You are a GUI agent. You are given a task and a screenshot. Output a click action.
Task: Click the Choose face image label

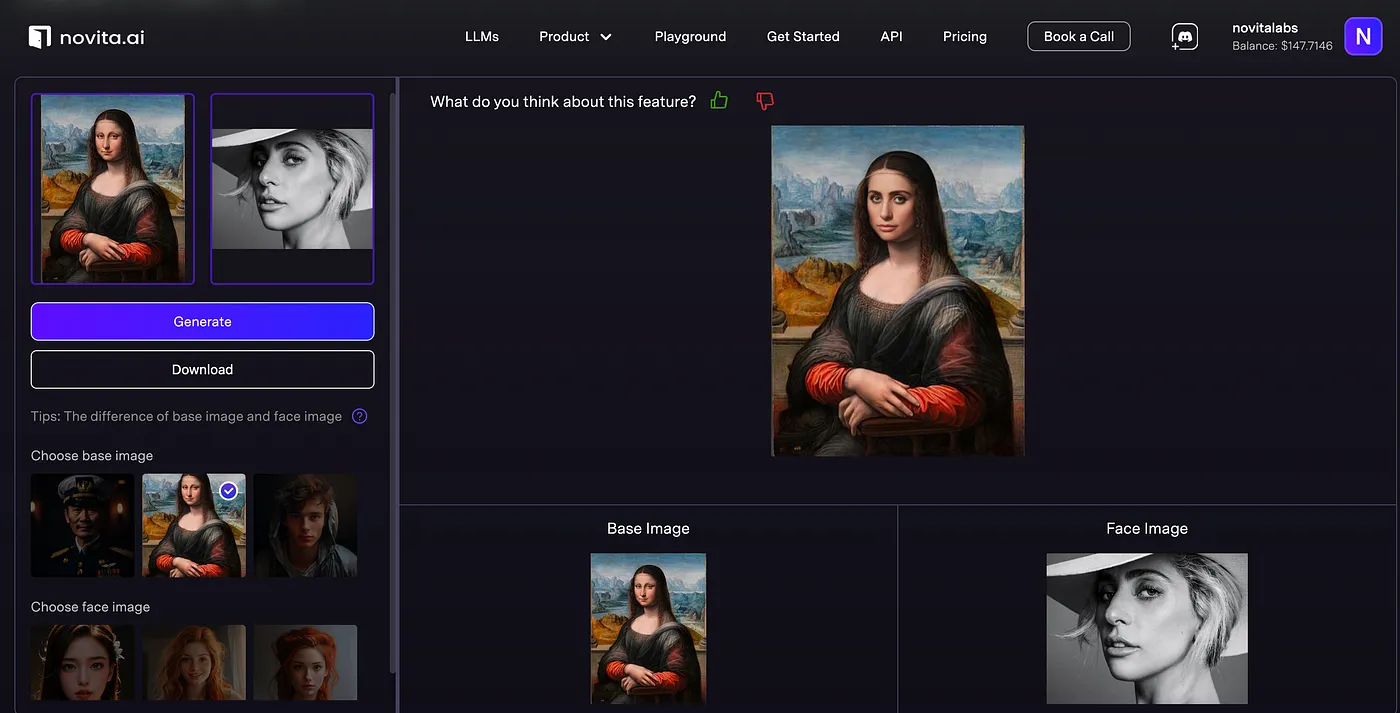tap(90, 607)
